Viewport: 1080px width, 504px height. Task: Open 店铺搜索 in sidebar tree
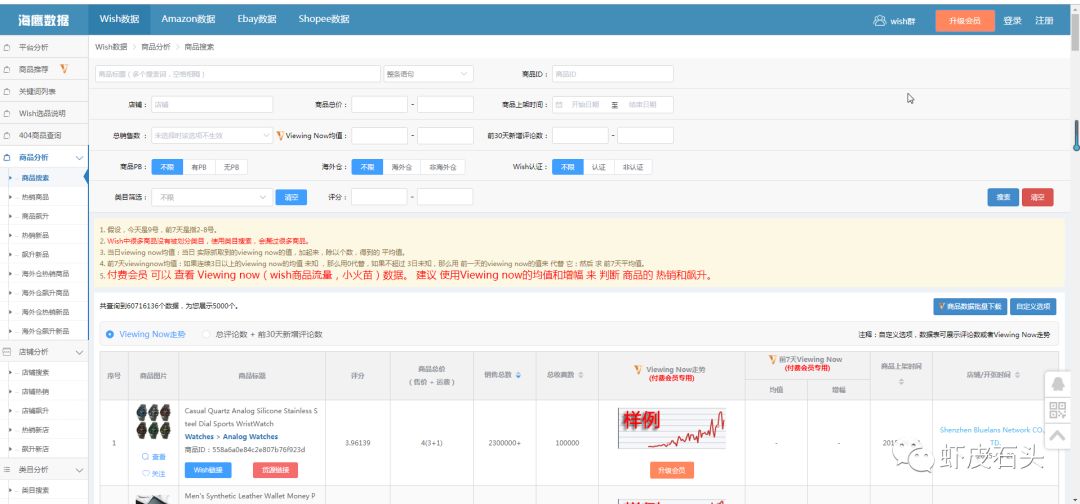coord(35,372)
